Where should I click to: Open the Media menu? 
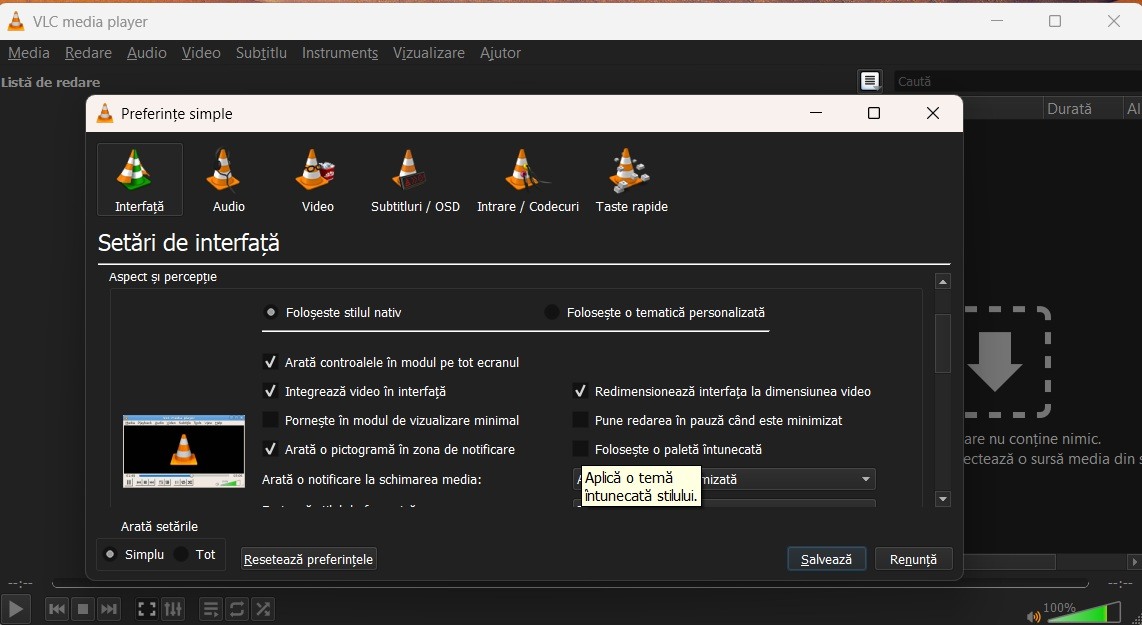pyautogui.click(x=28, y=52)
